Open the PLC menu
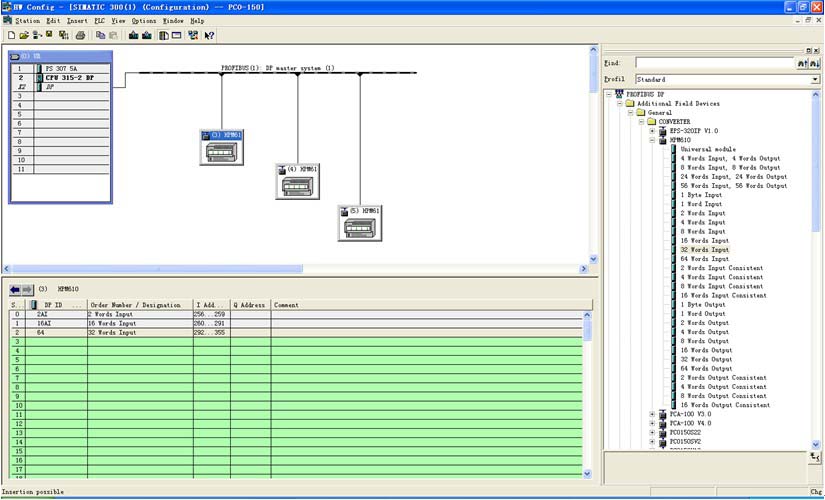Viewport: 825px width, 500px height. [99, 20]
